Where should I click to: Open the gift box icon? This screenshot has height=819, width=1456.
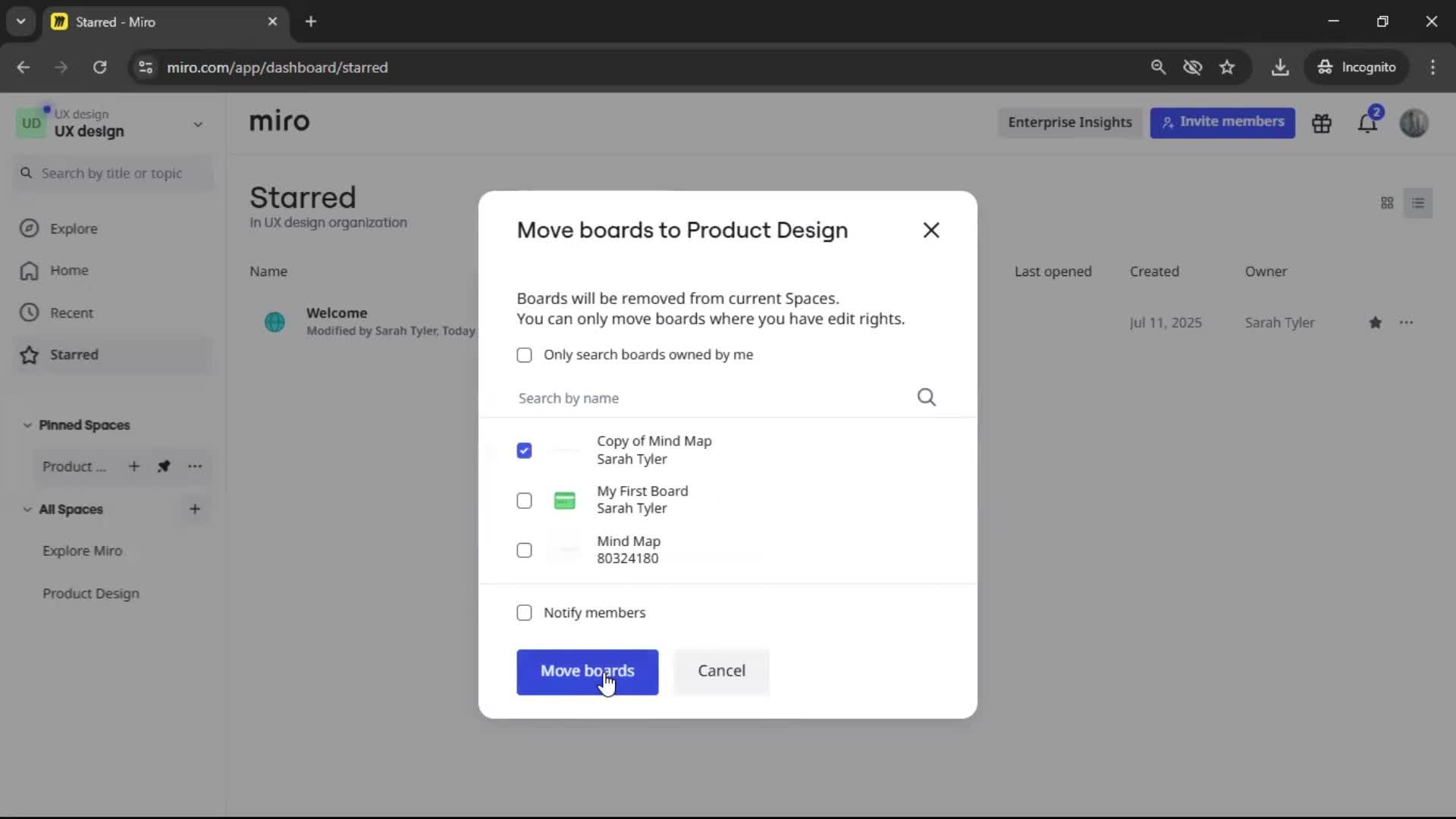click(x=1322, y=124)
